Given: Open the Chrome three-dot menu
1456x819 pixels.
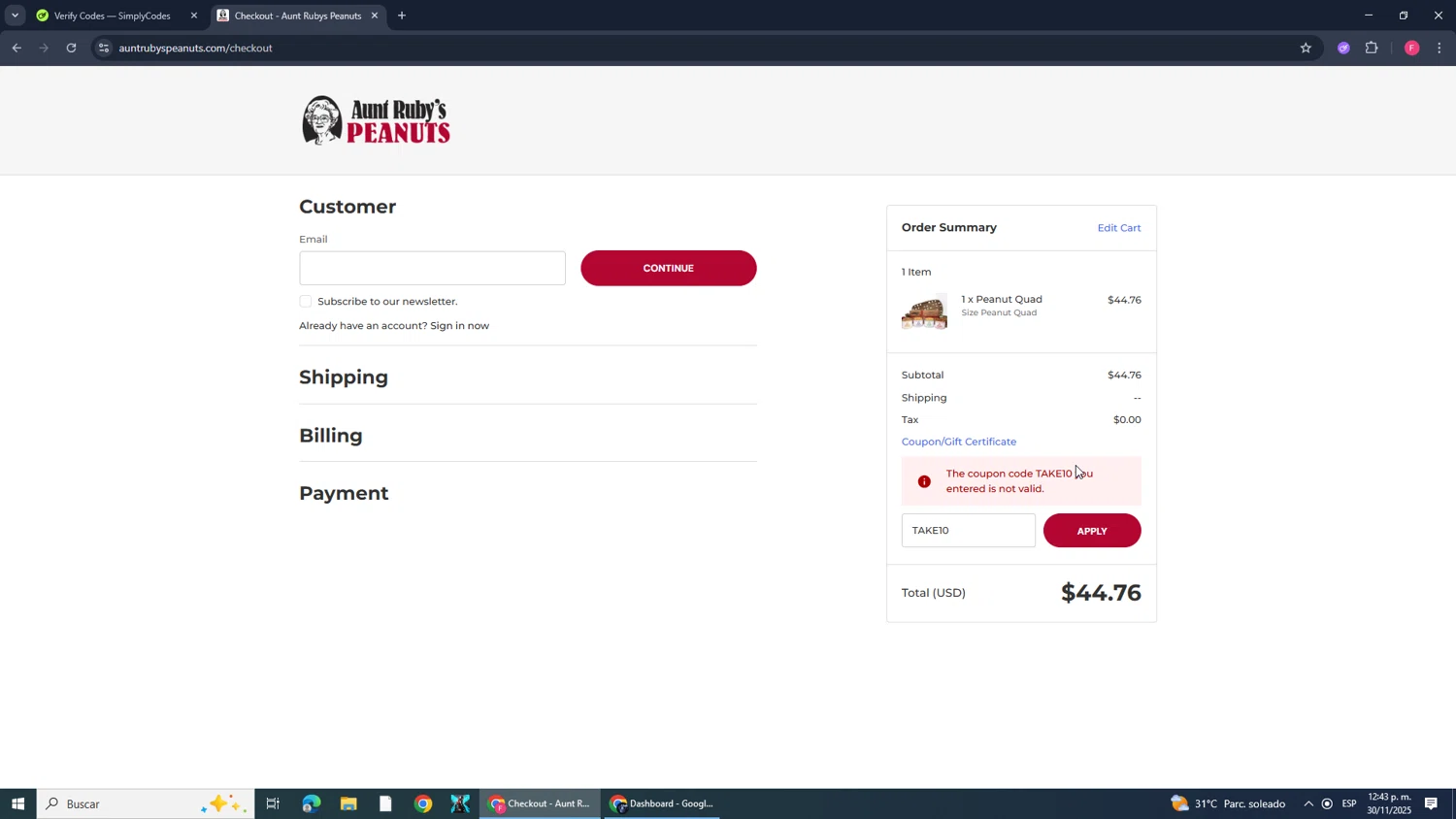Looking at the screenshot, I should [1439, 48].
